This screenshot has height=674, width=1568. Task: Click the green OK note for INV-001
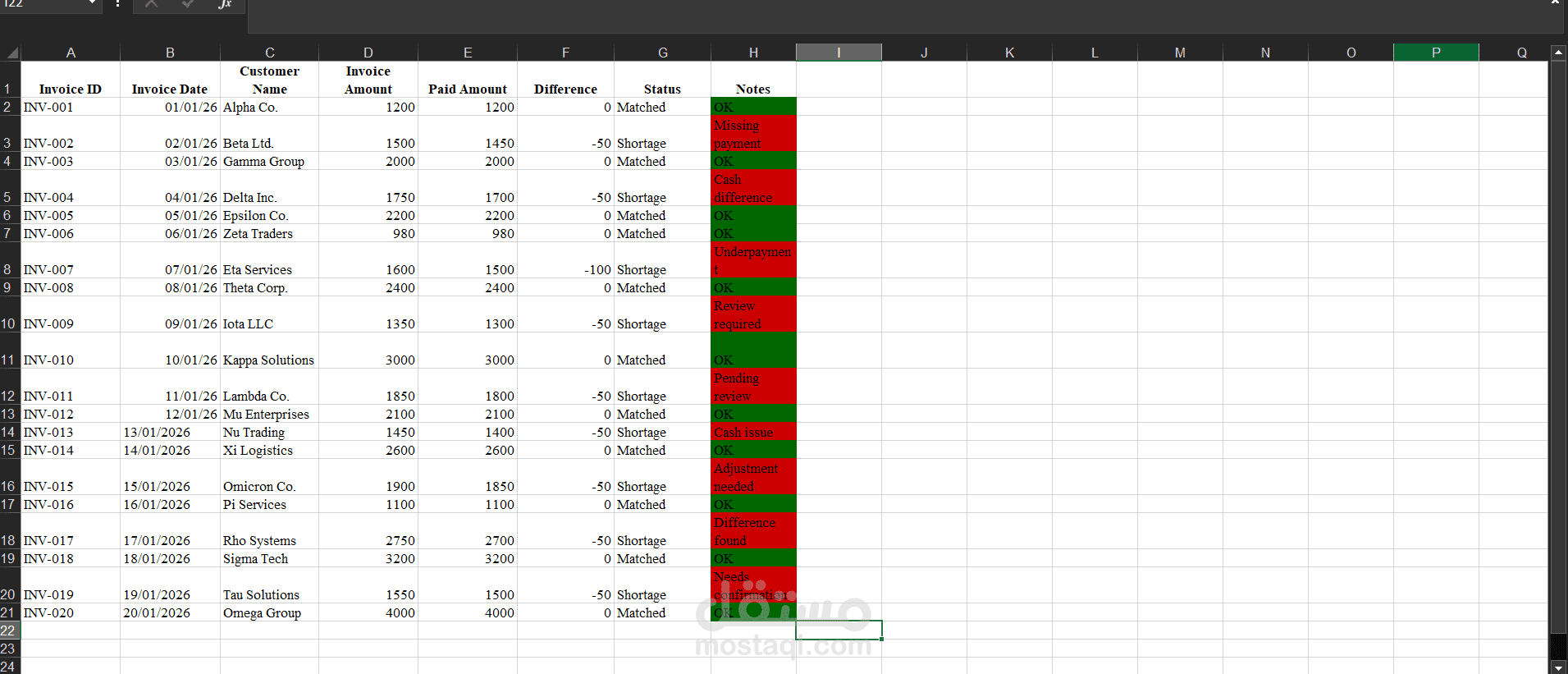tap(753, 107)
